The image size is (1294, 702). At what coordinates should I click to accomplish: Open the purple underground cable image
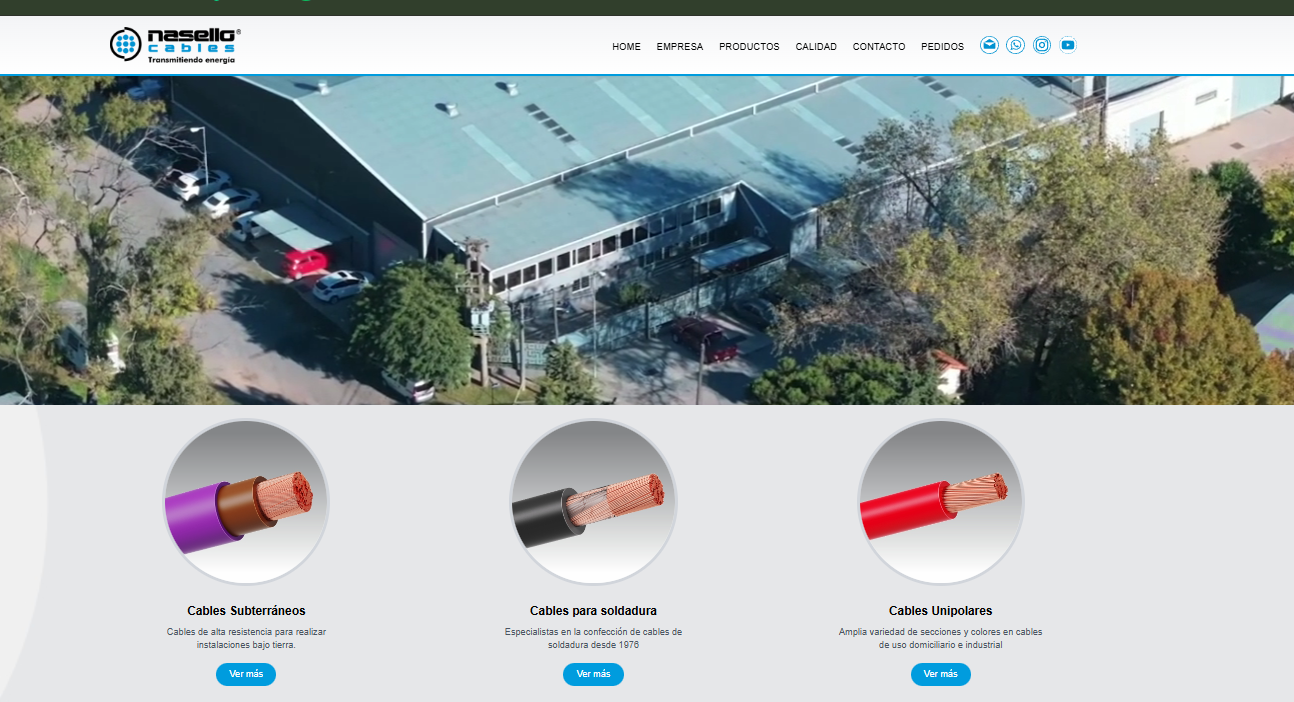246,502
